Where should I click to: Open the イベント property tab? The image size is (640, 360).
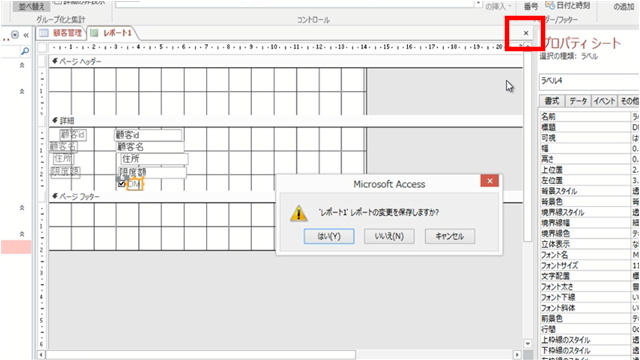point(604,101)
